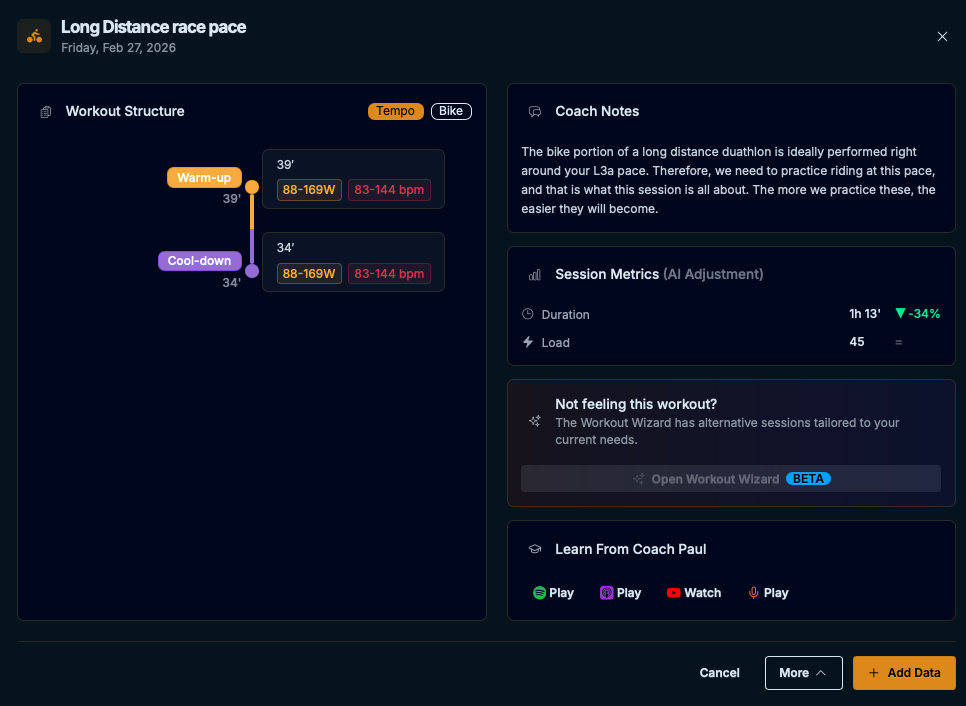The width and height of the screenshot is (966, 706).
Task: Click the YouTube Watch icon
Action: 674,593
